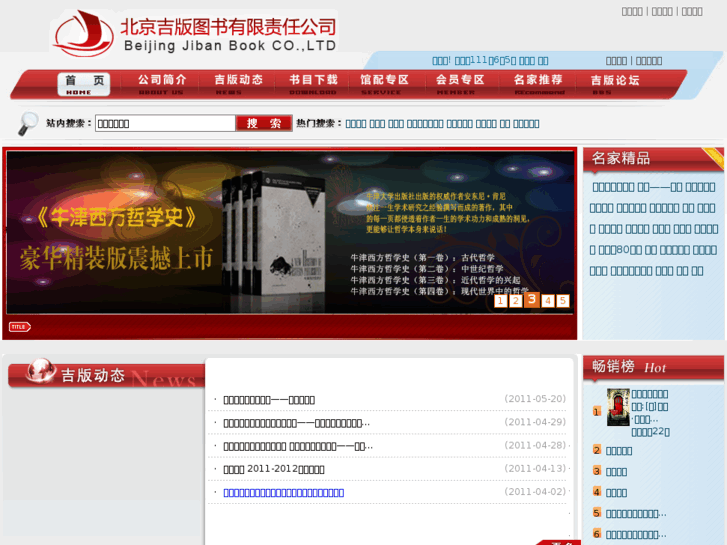This screenshot has width=727, height=545.
Task: Open news item dated 2011-04-28
Action: click(298, 446)
